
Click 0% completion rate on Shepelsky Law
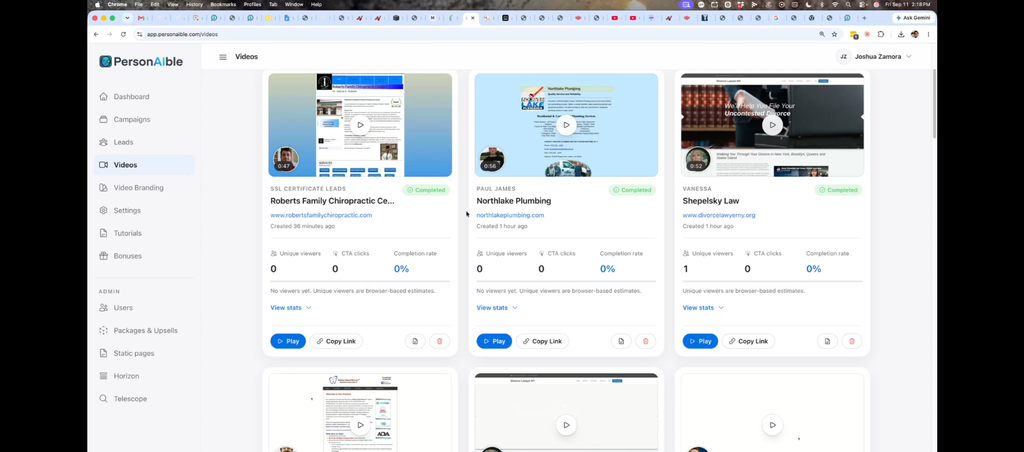click(x=813, y=269)
